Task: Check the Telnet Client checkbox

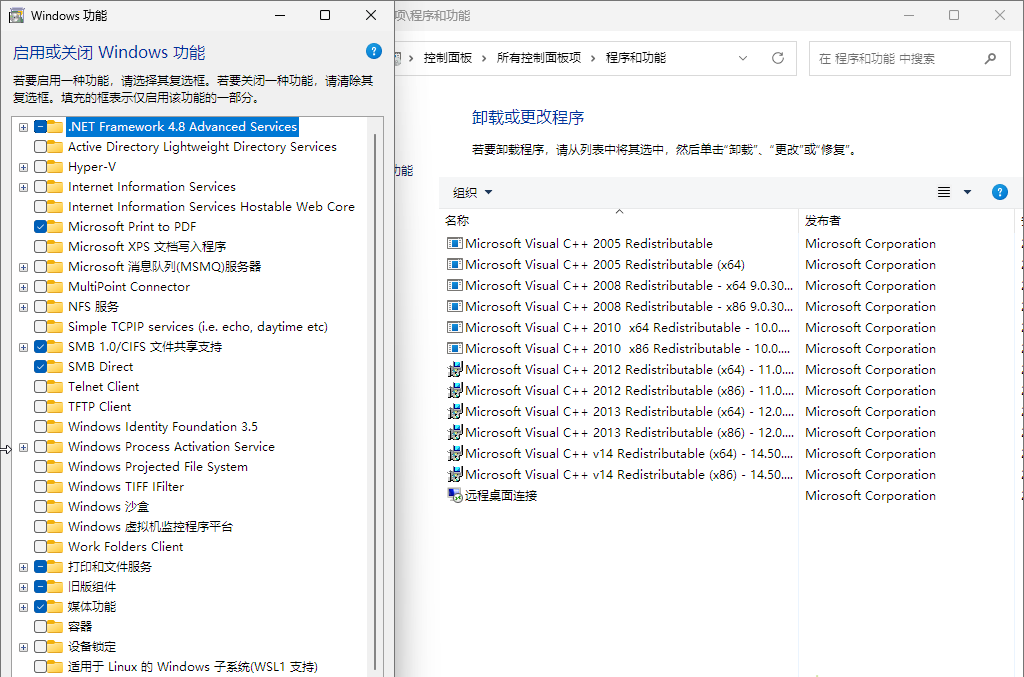Action: pos(40,386)
